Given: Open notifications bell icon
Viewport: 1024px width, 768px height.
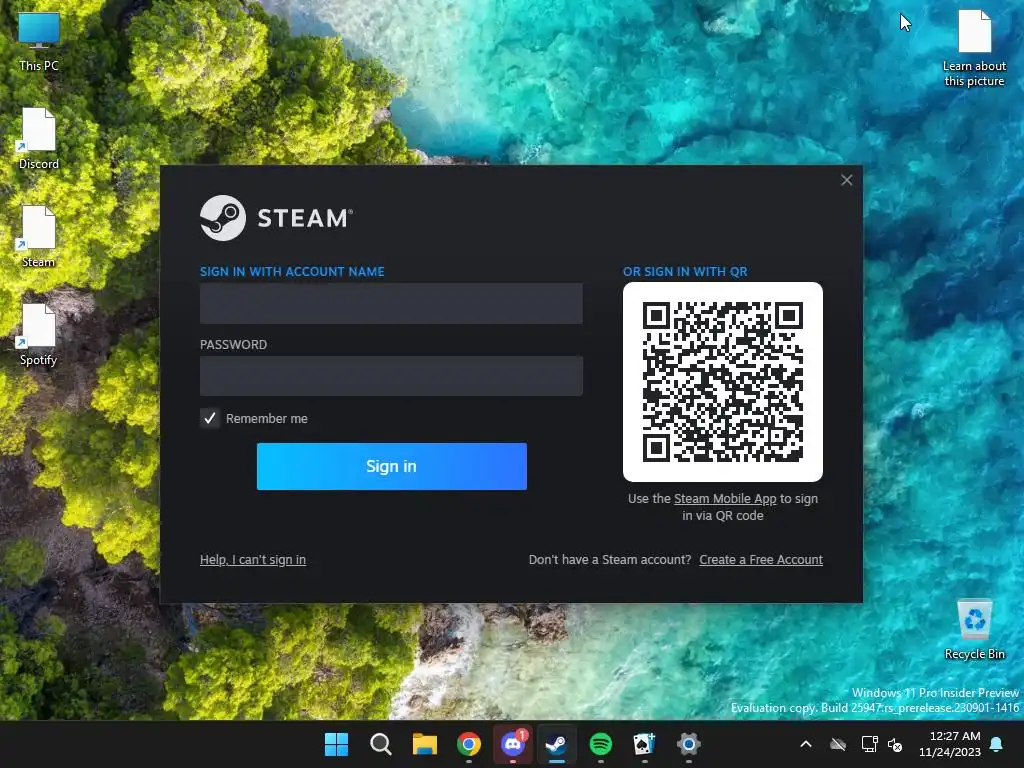Looking at the screenshot, I should pos(997,744).
